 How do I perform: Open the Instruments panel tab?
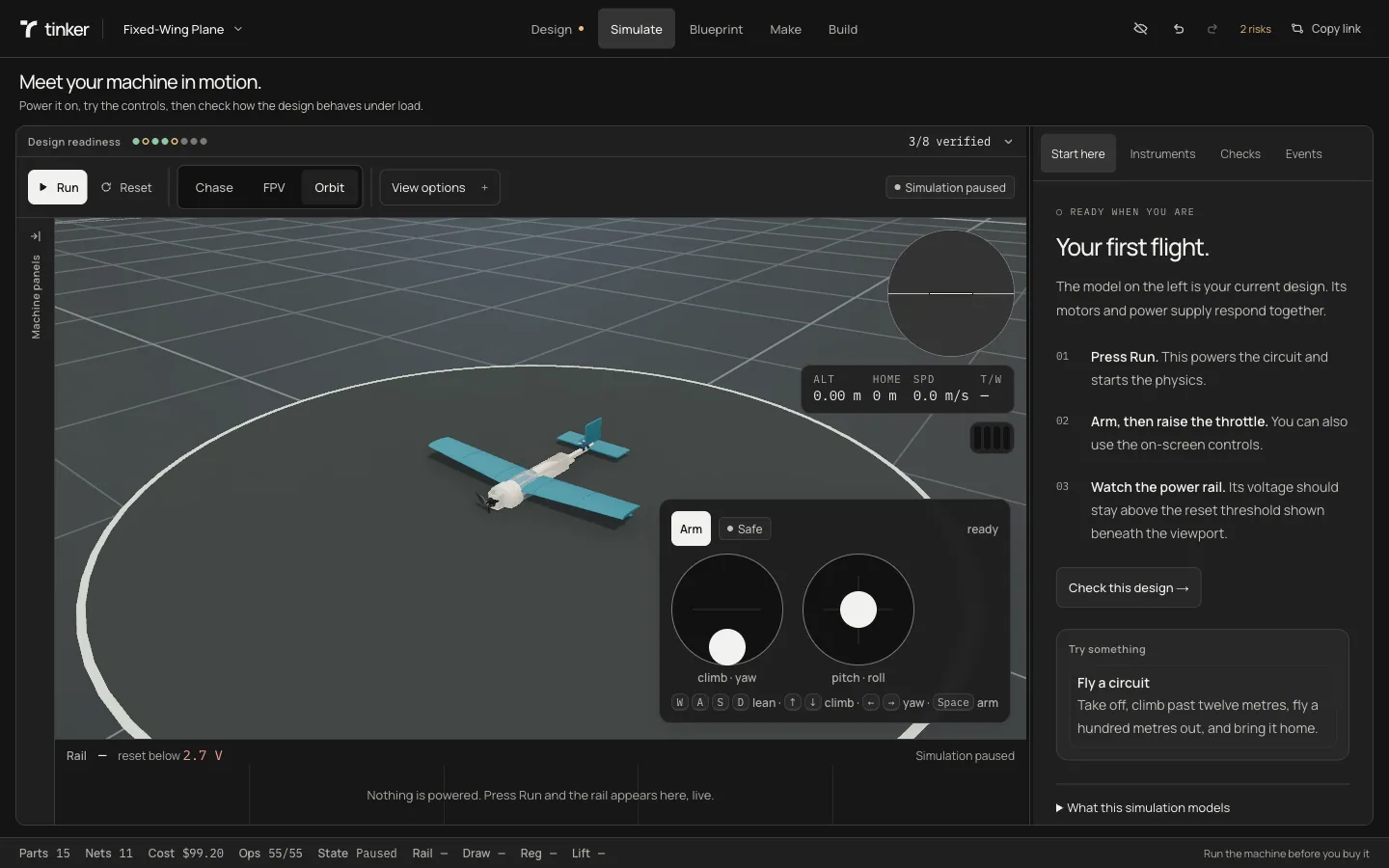coord(1162,153)
